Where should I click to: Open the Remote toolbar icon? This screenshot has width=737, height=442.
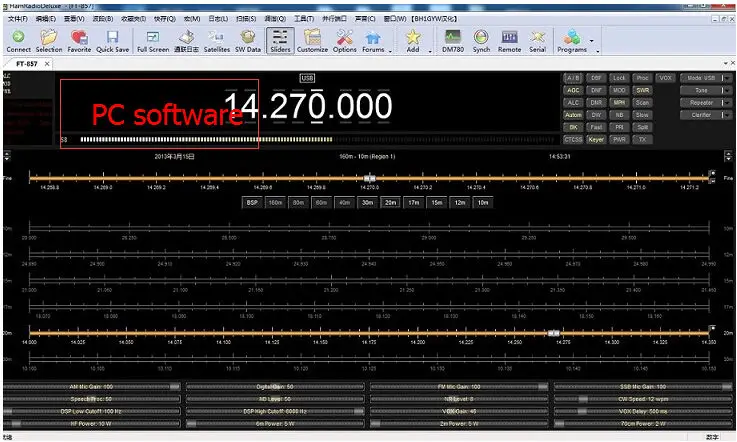pos(510,41)
